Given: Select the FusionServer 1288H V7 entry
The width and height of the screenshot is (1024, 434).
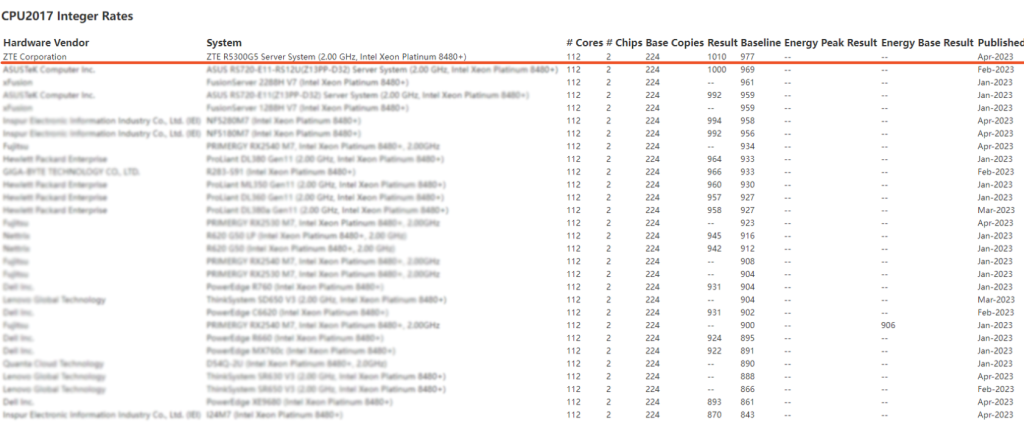Looking at the screenshot, I should 308,108.
